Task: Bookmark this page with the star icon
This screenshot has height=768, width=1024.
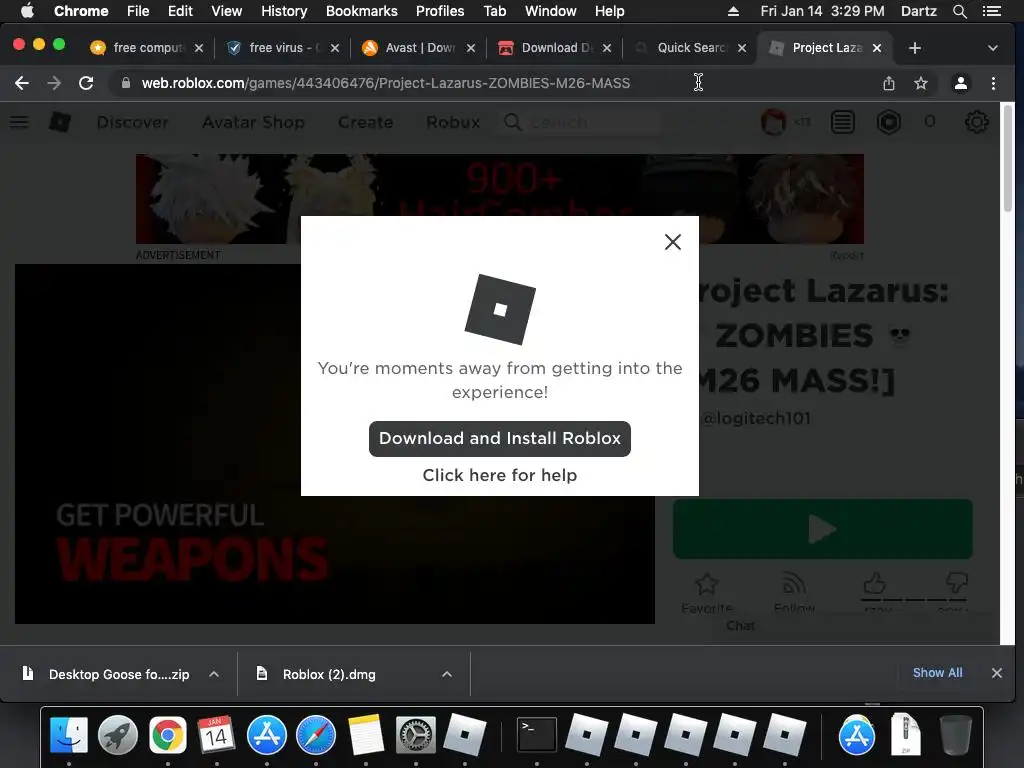Action: click(x=921, y=83)
